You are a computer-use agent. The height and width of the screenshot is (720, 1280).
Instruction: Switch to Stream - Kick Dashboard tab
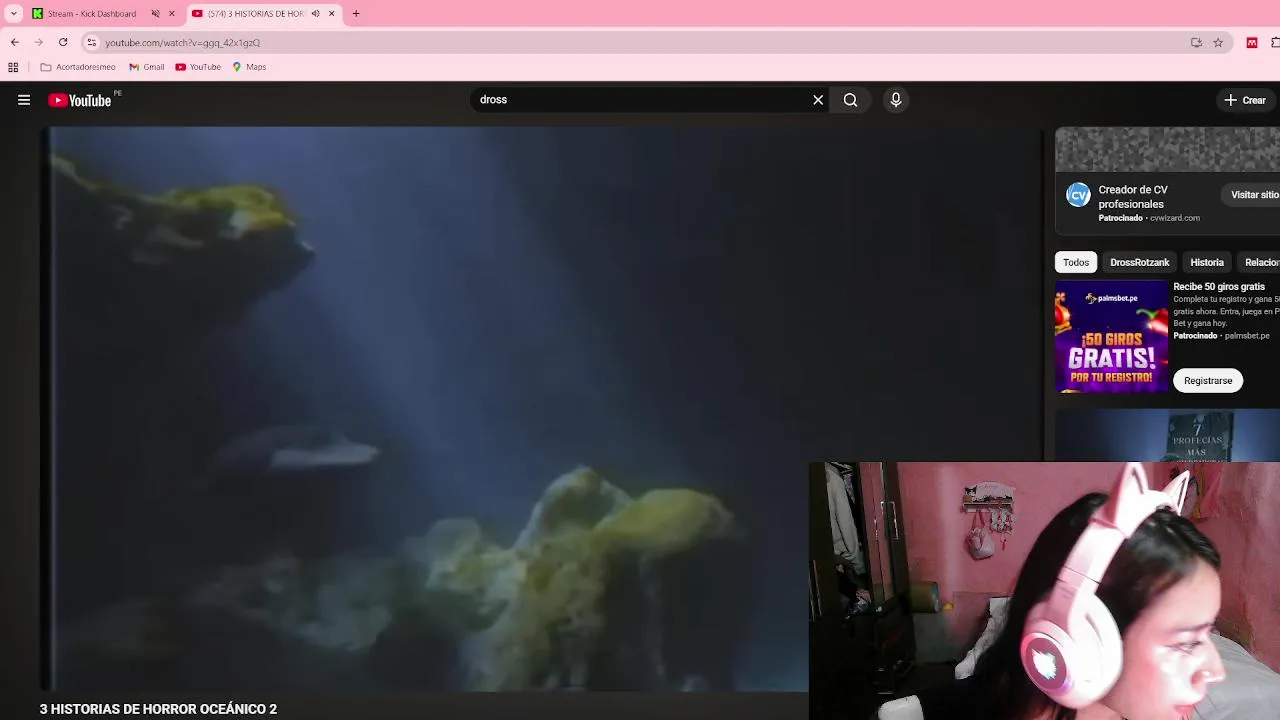(x=92, y=14)
